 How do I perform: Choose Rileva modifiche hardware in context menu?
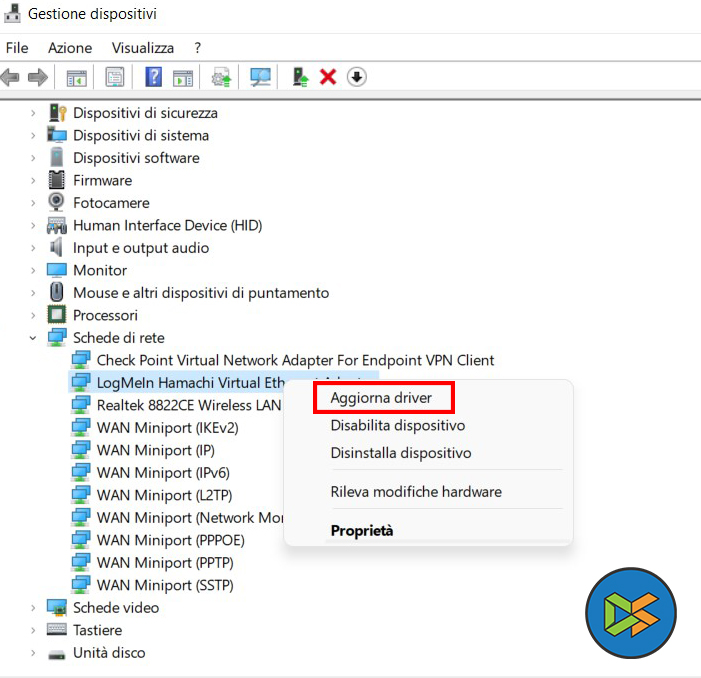(x=416, y=492)
